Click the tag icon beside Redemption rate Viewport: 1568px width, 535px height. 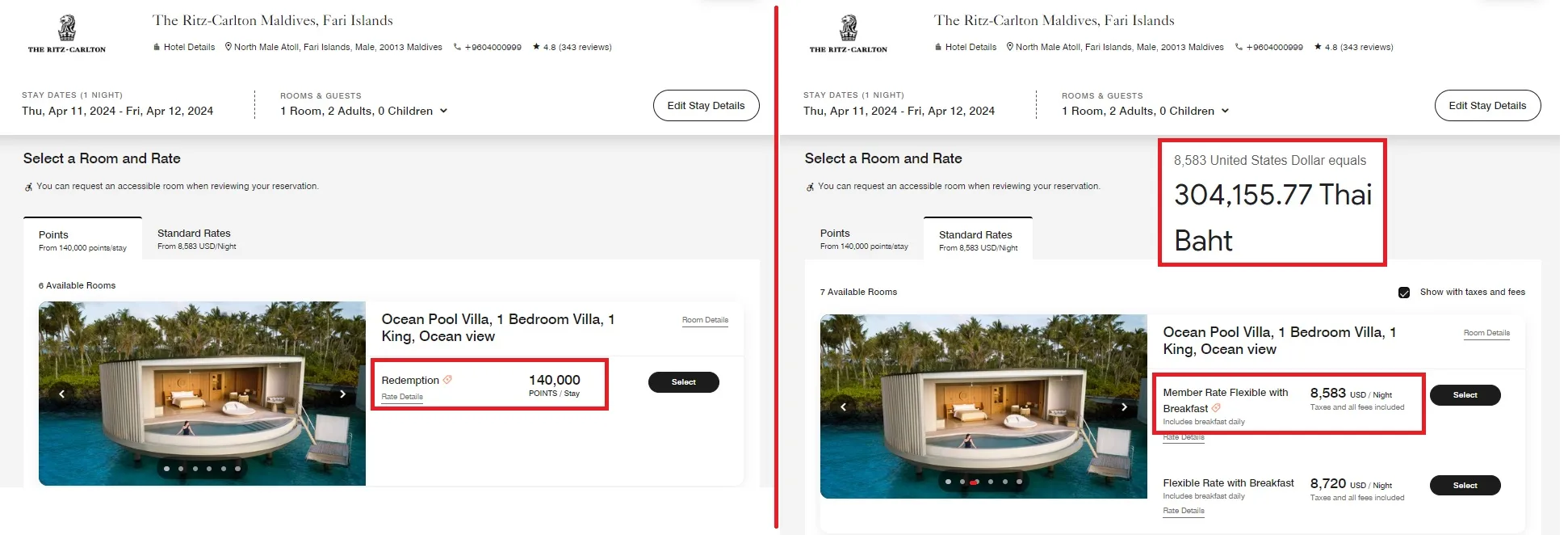click(x=447, y=380)
